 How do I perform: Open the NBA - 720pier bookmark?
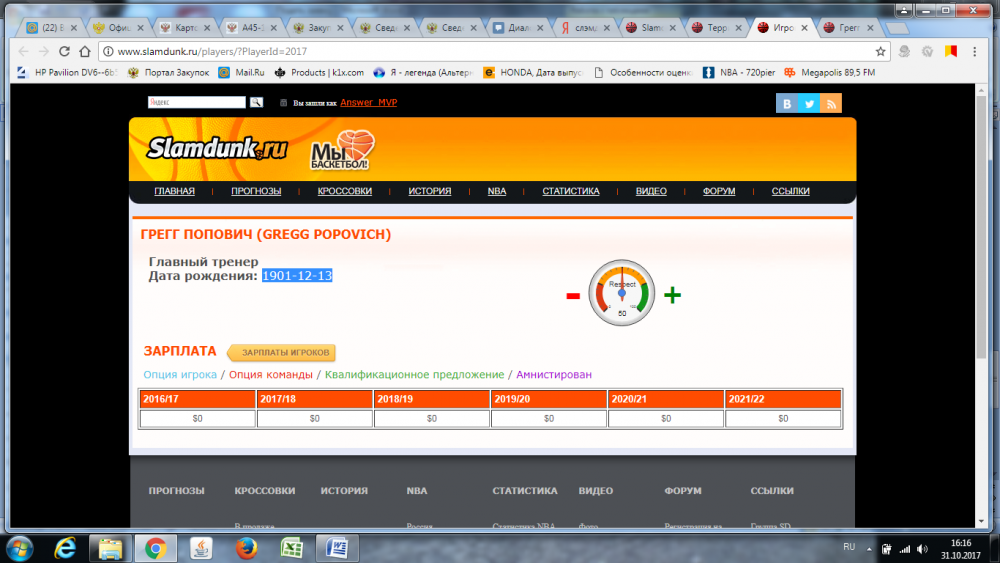[x=739, y=72]
